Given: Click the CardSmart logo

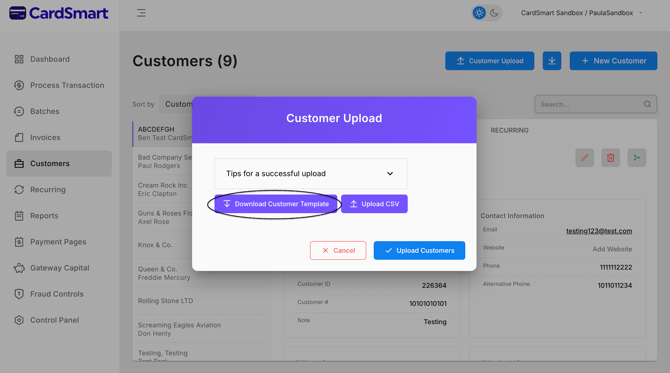Looking at the screenshot, I should (59, 13).
